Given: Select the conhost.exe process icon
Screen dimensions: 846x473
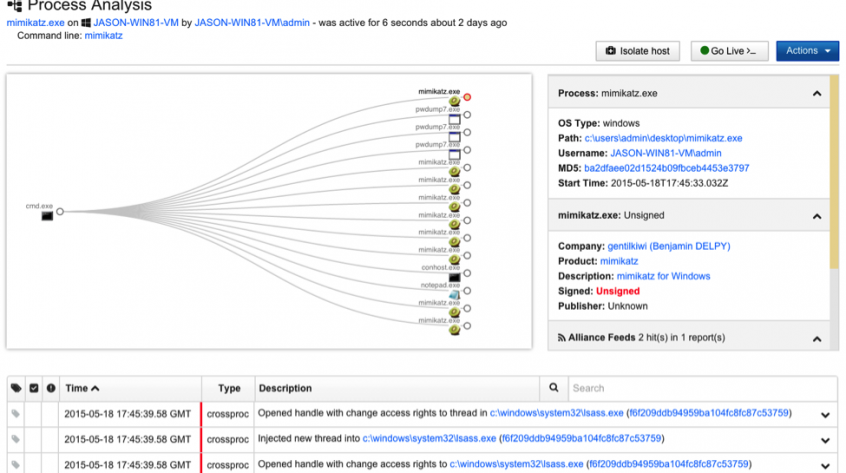Looking at the screenshot, I should pos(454,277).
